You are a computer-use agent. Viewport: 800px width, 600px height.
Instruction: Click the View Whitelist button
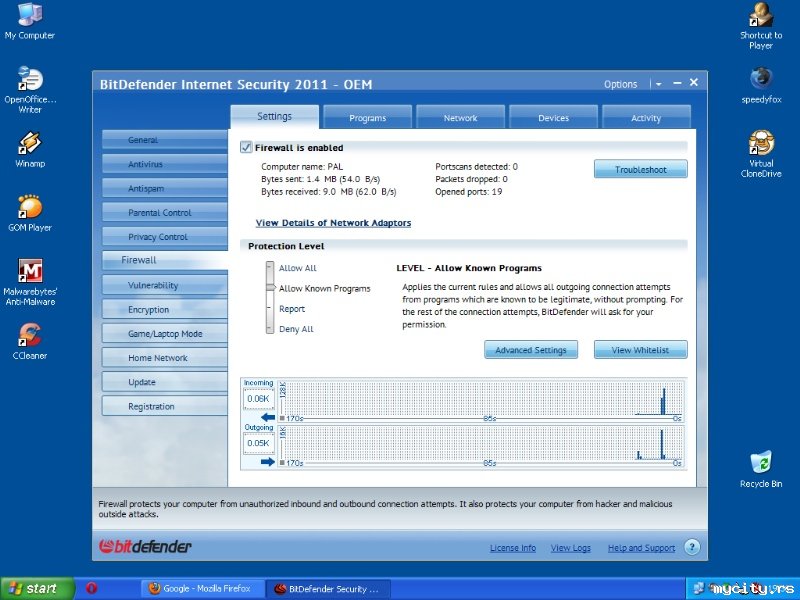640,350
